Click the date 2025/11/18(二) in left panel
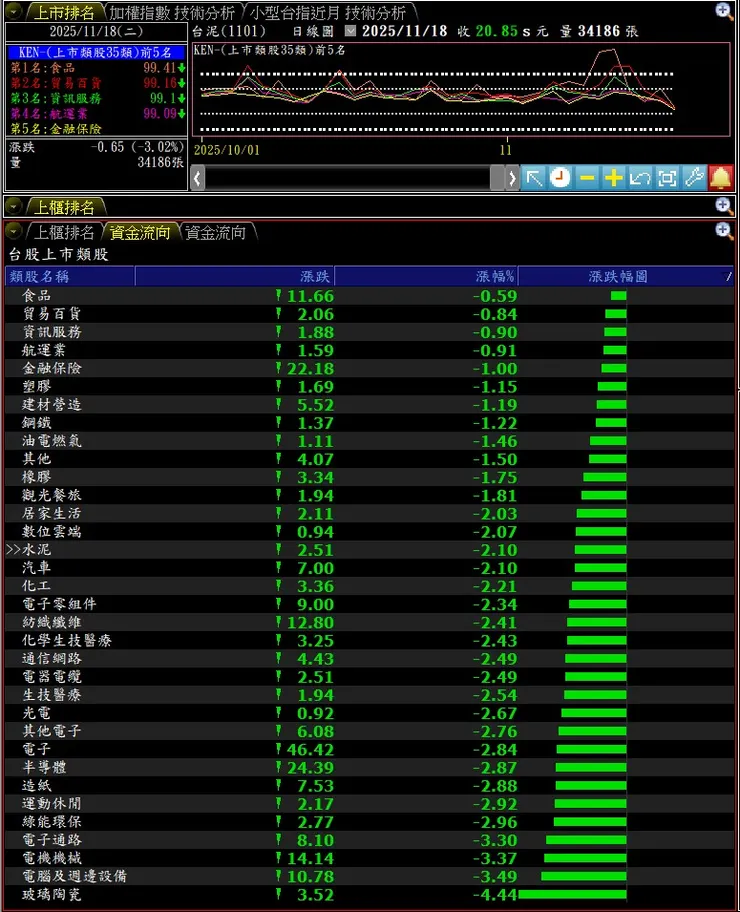 (x=96, y=31)
